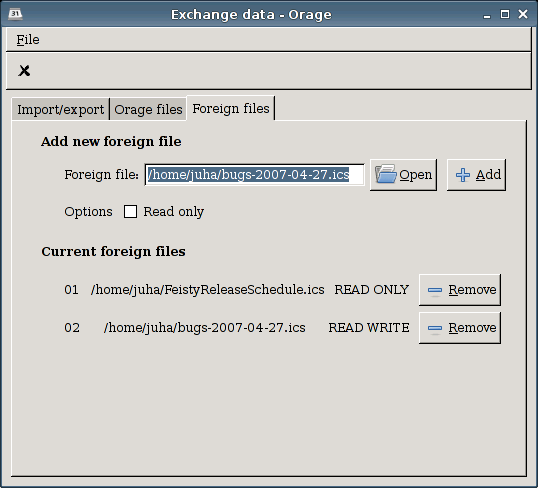
Task: Click the Foreign file path input field
Action: (x=255, y=175)
